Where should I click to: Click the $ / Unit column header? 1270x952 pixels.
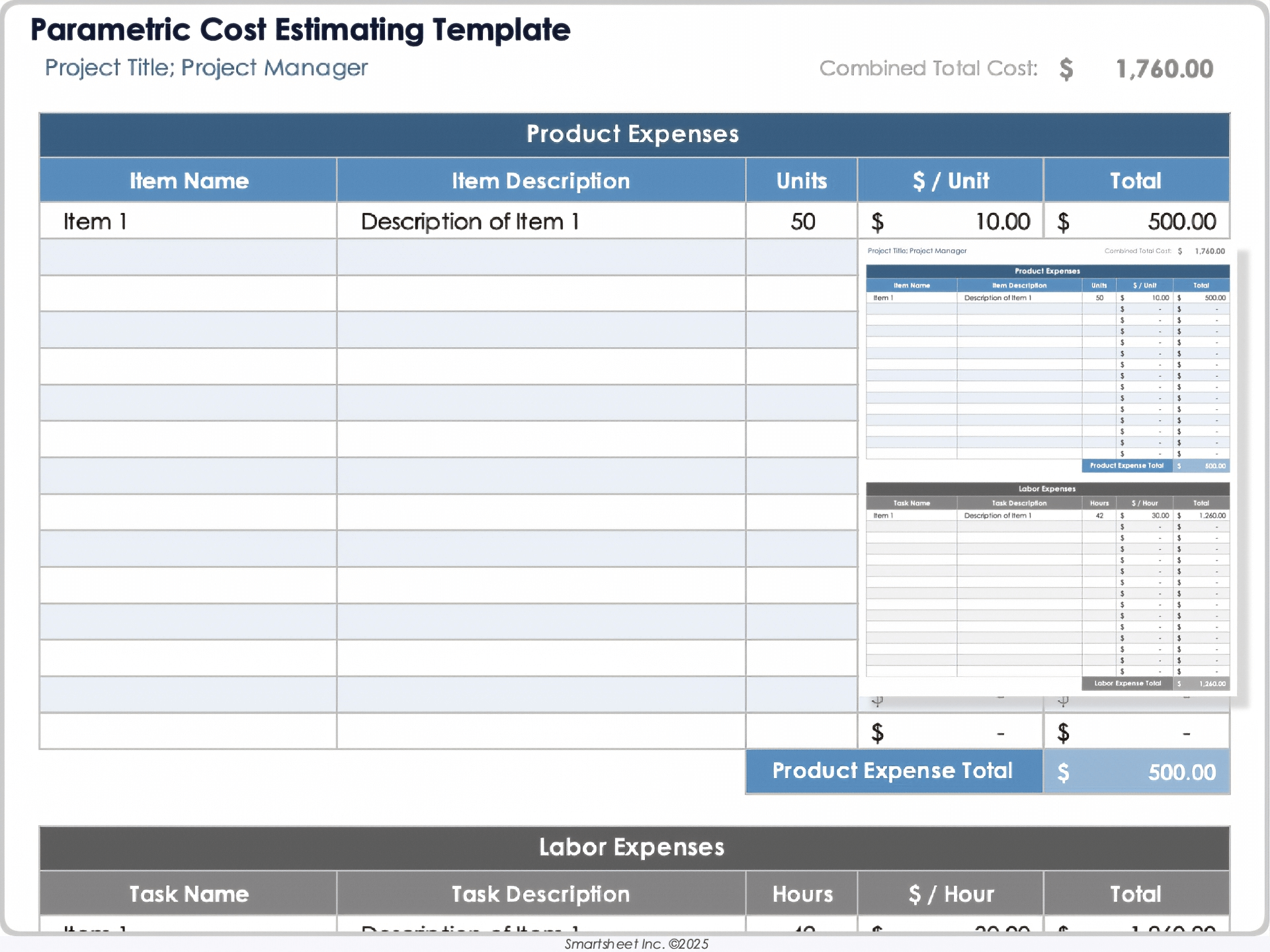[x=950, y=180]
